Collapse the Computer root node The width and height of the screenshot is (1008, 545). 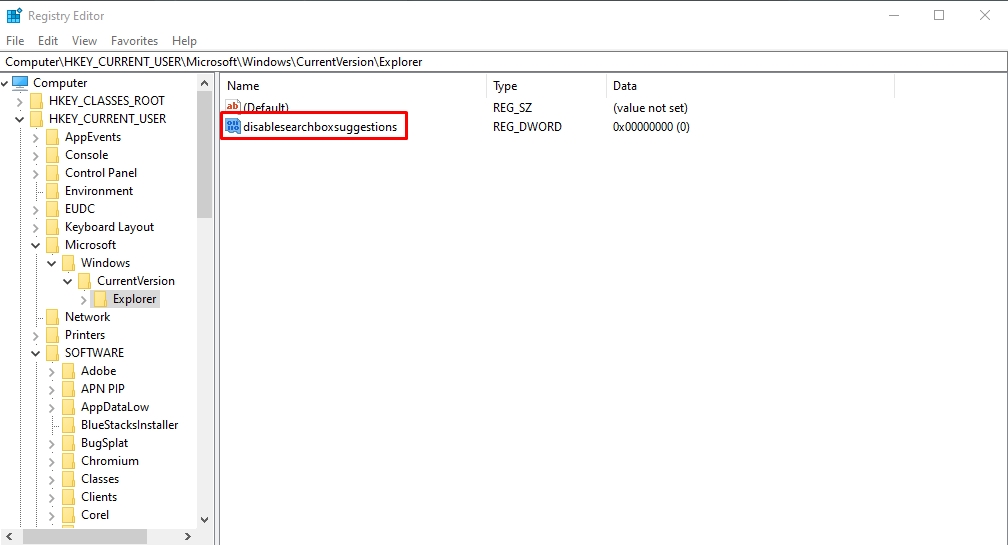[x=4, y=83]
